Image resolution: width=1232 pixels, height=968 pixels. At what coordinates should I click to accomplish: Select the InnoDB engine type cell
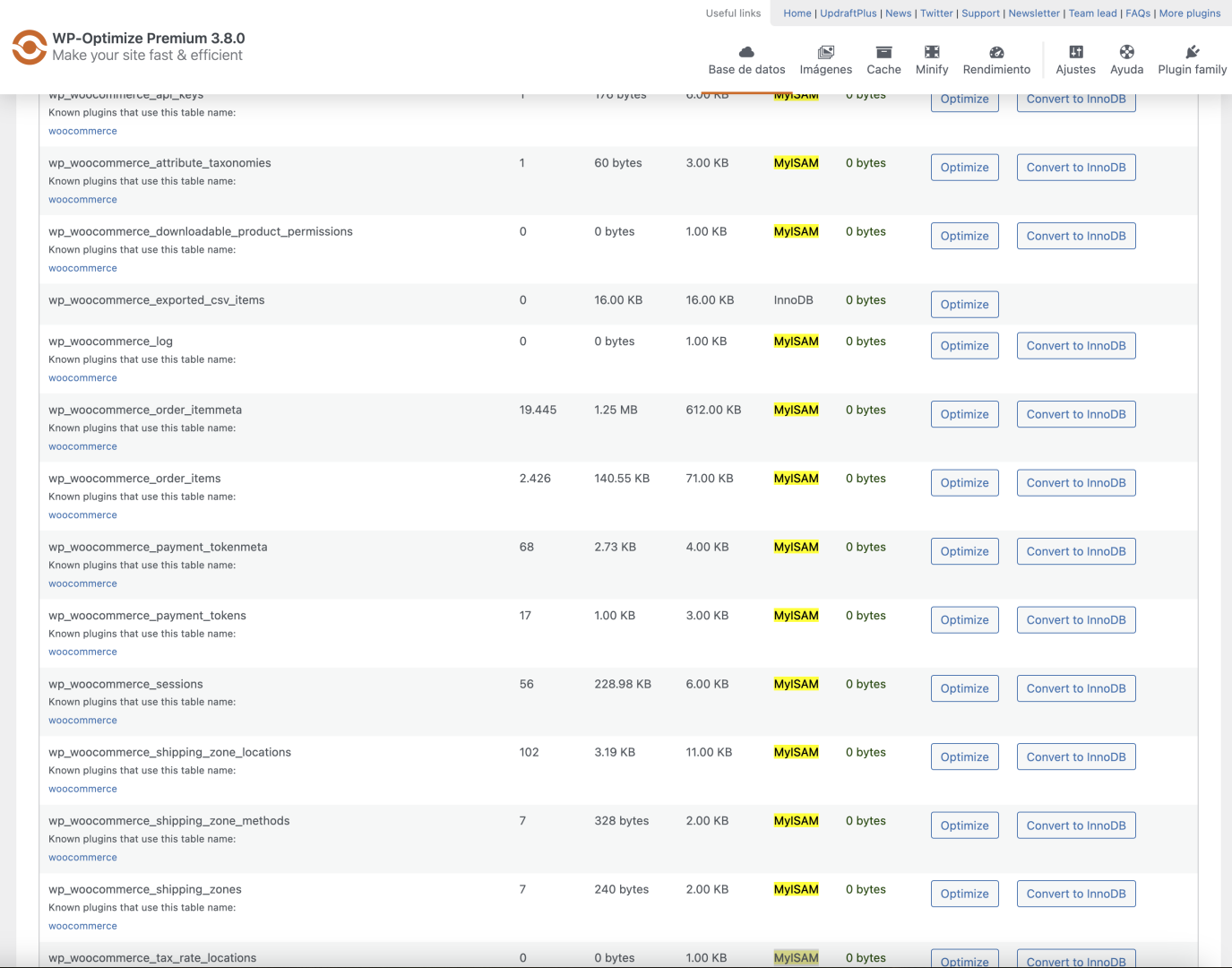pos(794,300)
